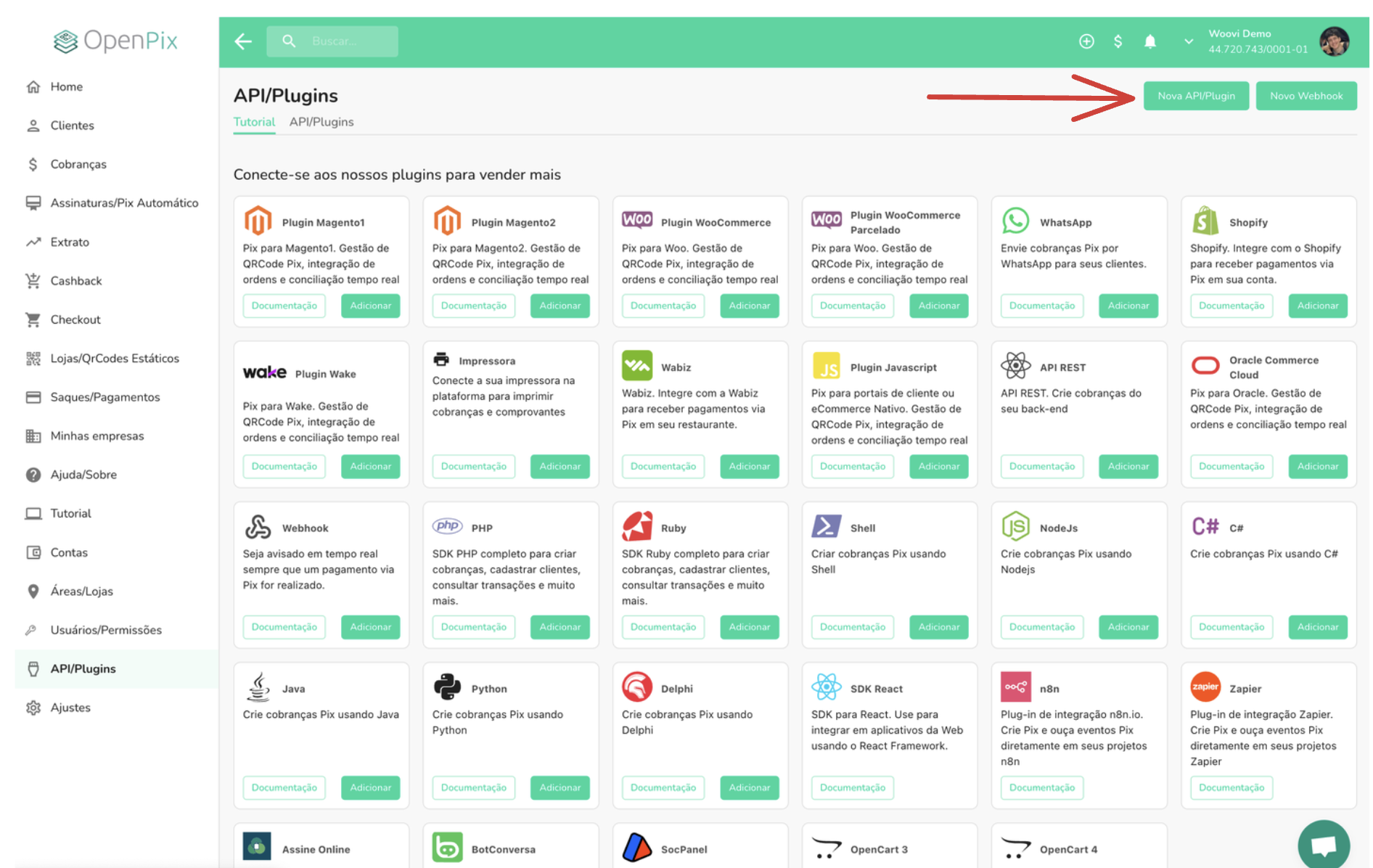Expand the account chevron dropdown

point(1189,41)
